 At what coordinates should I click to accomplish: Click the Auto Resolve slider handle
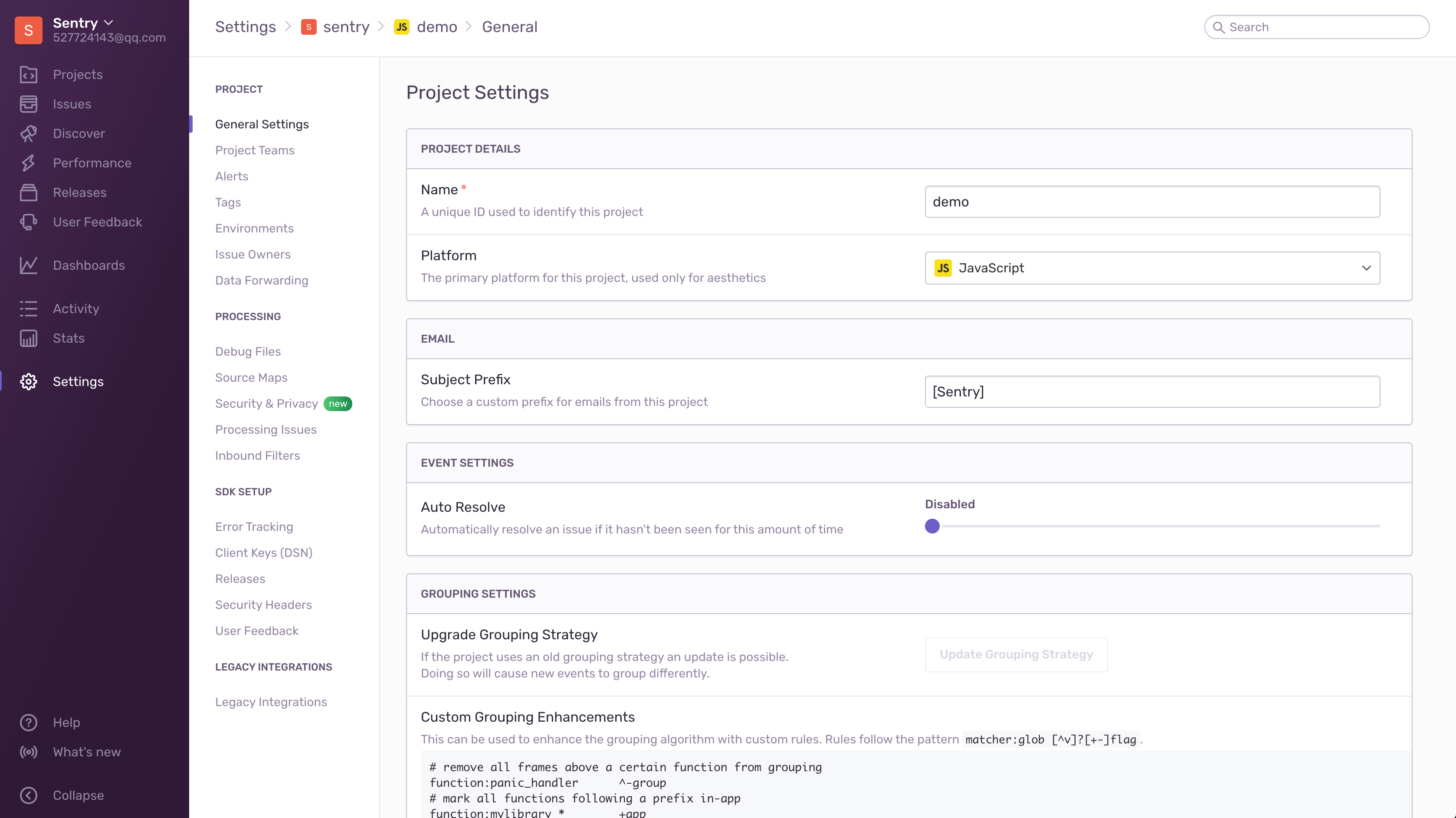(x=932, y=525)
